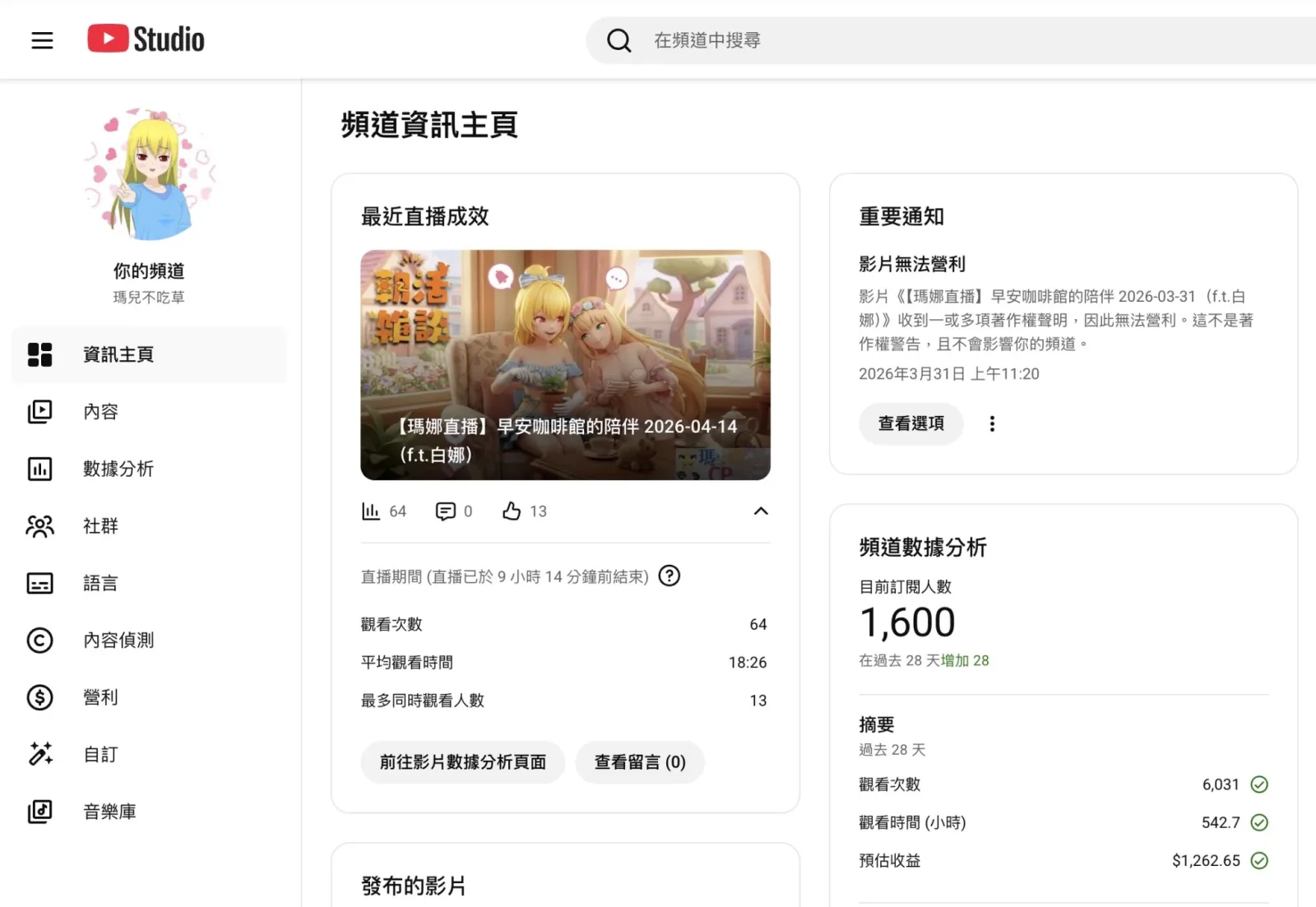This screenshot has width=1316, height=907.
Task: Click the check icon next to 6,031 views
Action: [x=1259, y=784]
